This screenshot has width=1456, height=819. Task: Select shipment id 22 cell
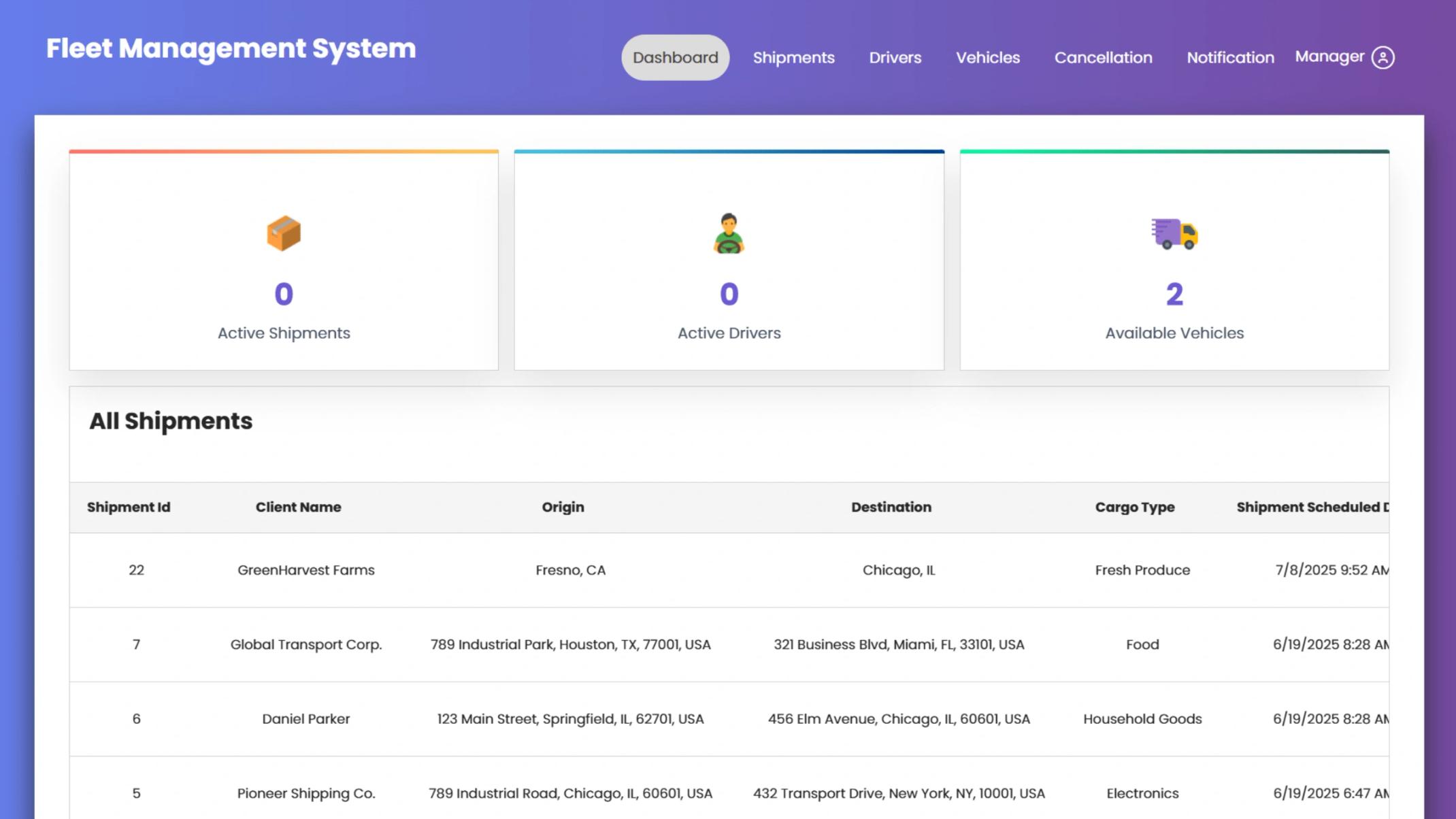pyautogui.click(x=136, y=570)
